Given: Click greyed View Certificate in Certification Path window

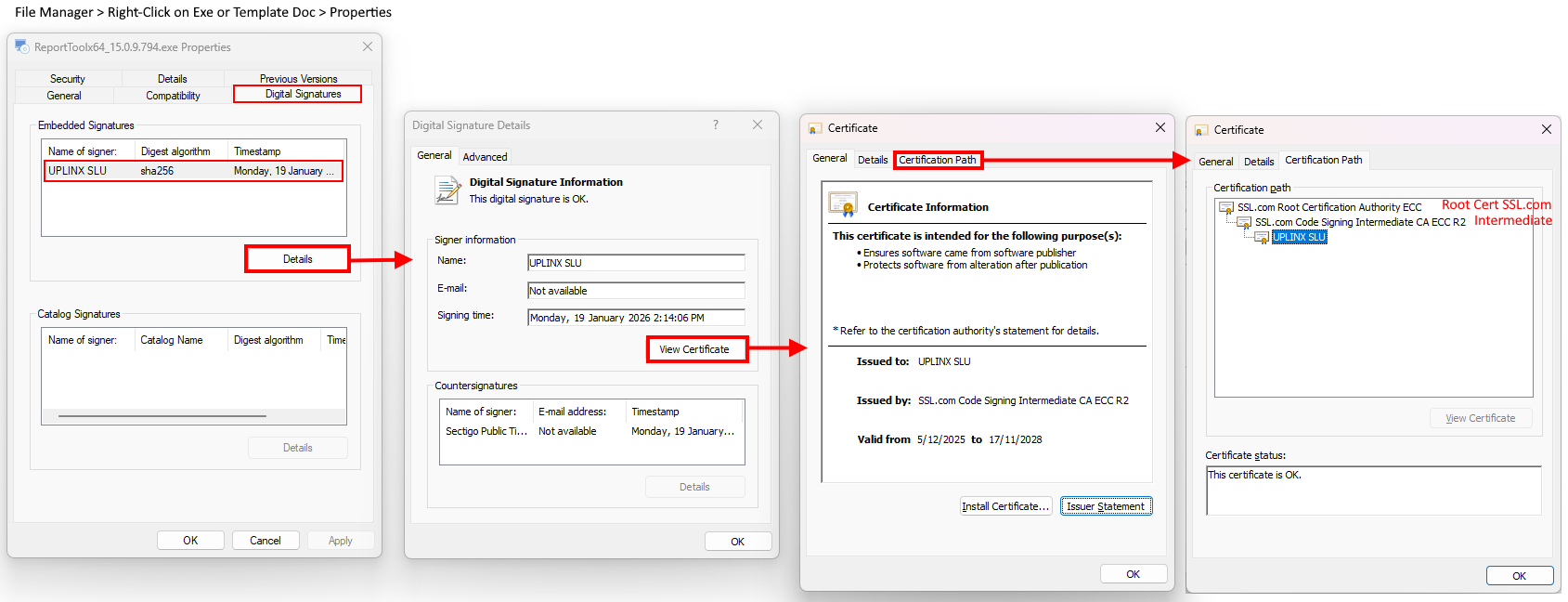Looking at the screenshot, I should (x=1481, y=418).
